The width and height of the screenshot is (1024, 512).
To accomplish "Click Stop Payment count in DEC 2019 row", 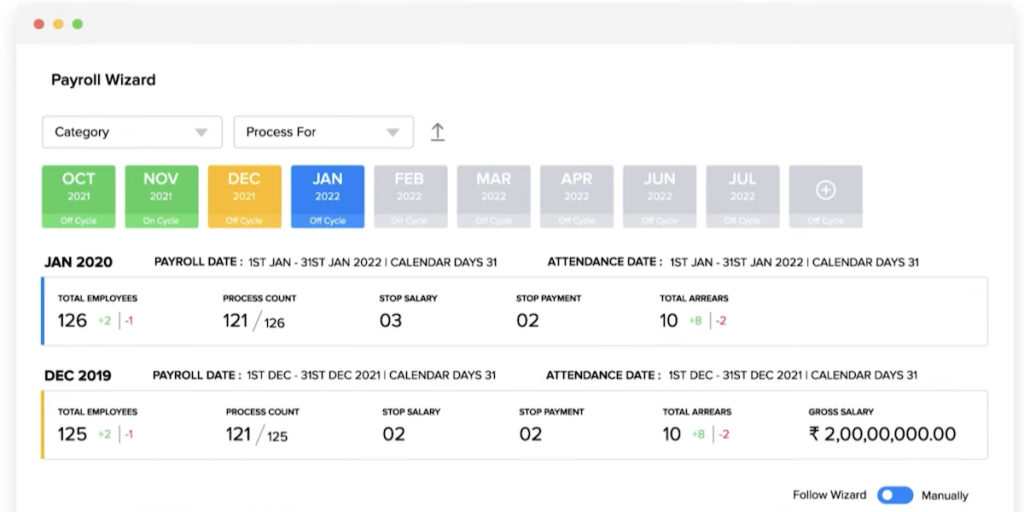I will [x=530, y=434].
